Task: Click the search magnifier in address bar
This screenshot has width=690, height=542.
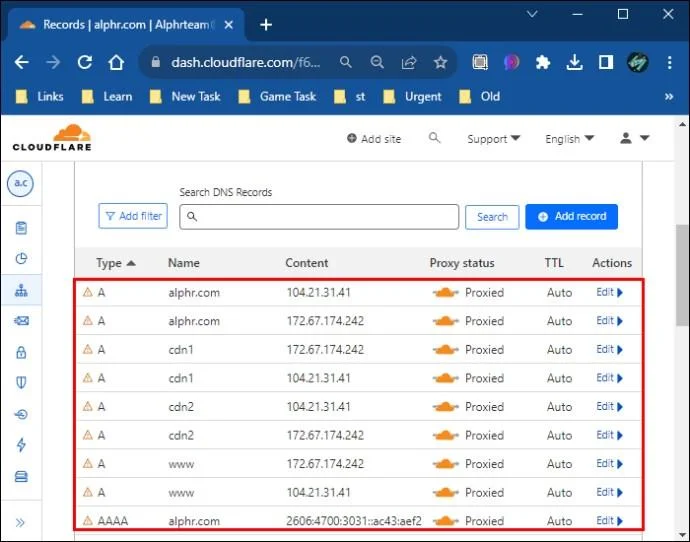Action: 346,62
